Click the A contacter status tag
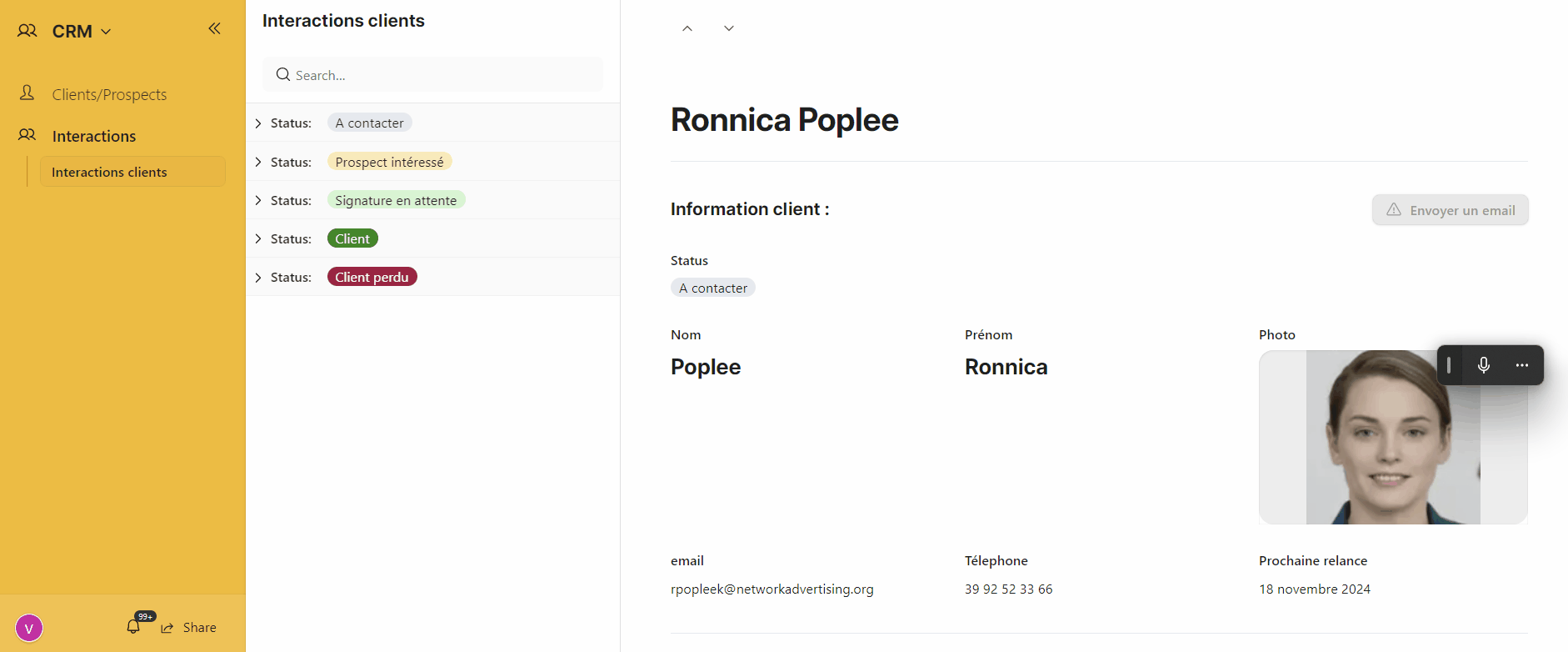 pyautogui.click(x=712, y=288)
